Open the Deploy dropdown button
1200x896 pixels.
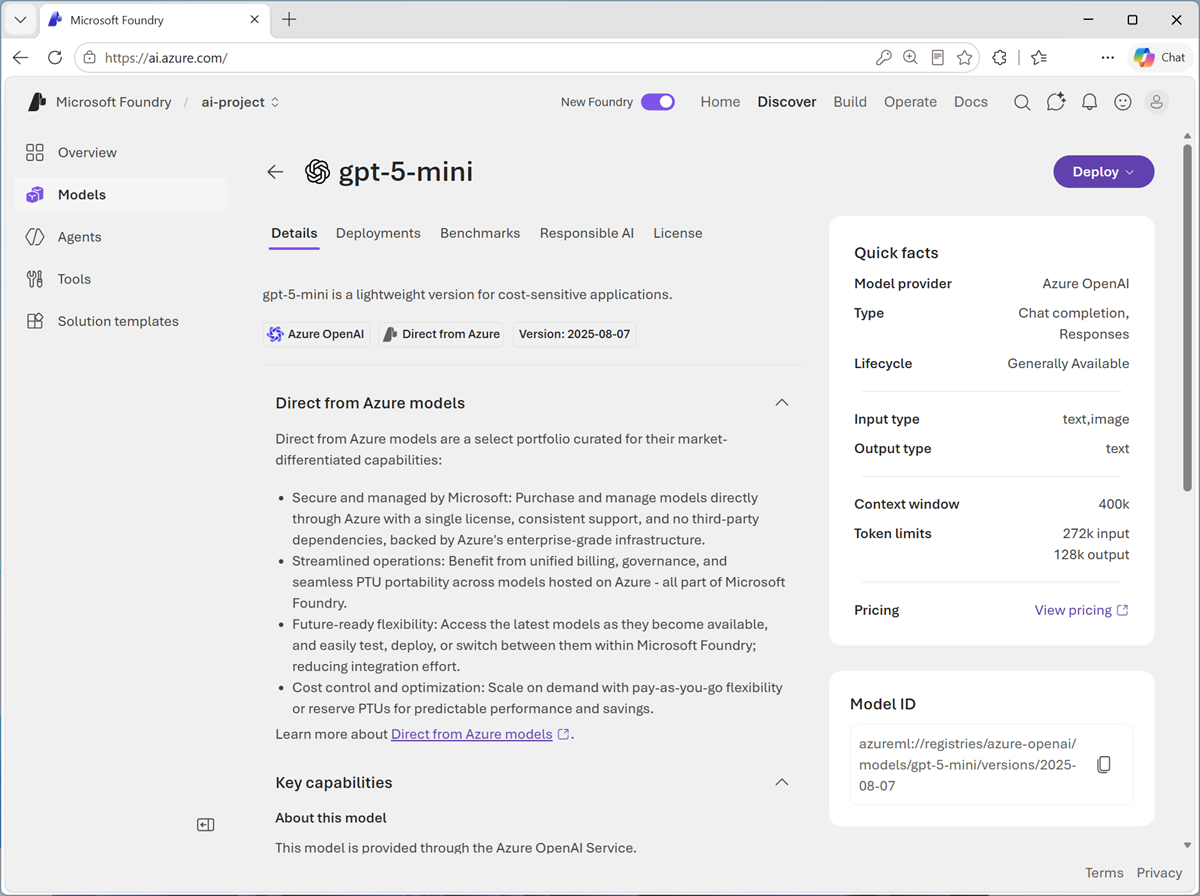coord(1103,172)
